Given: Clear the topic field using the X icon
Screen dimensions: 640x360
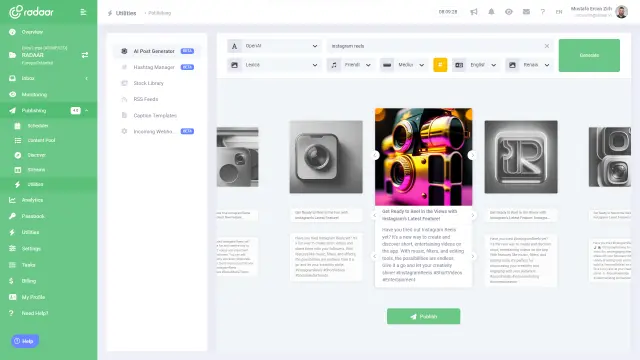Looking at the screenshot, I should (547, 46).
